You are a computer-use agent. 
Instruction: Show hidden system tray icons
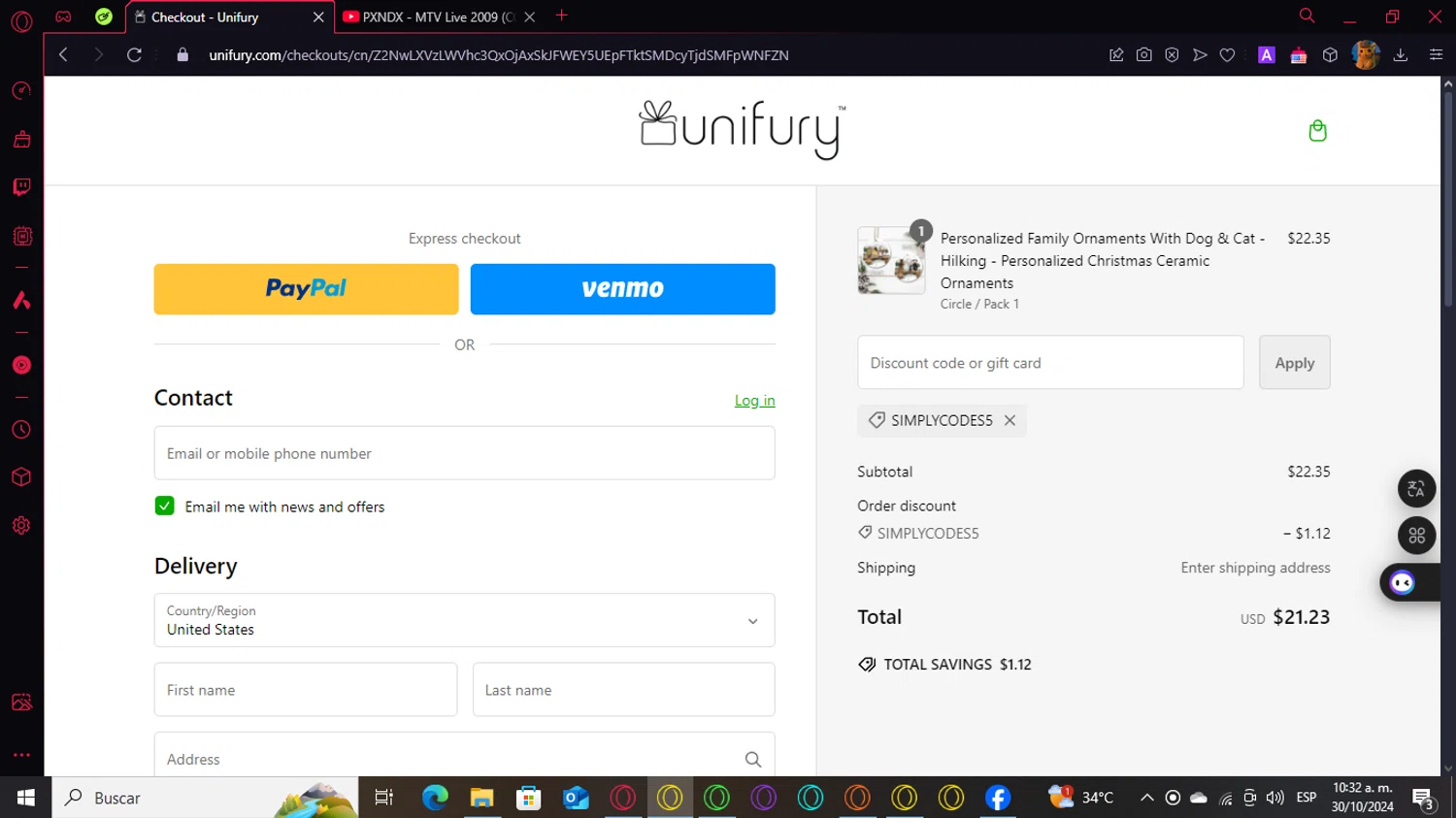tap(1146, 798)
